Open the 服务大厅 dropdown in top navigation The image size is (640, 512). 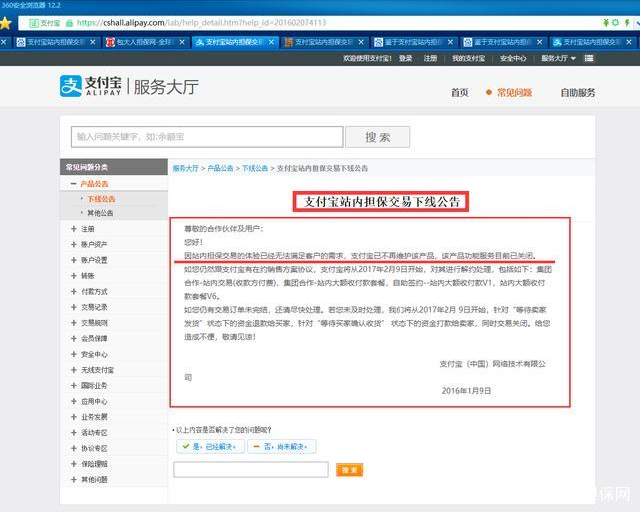582,58
